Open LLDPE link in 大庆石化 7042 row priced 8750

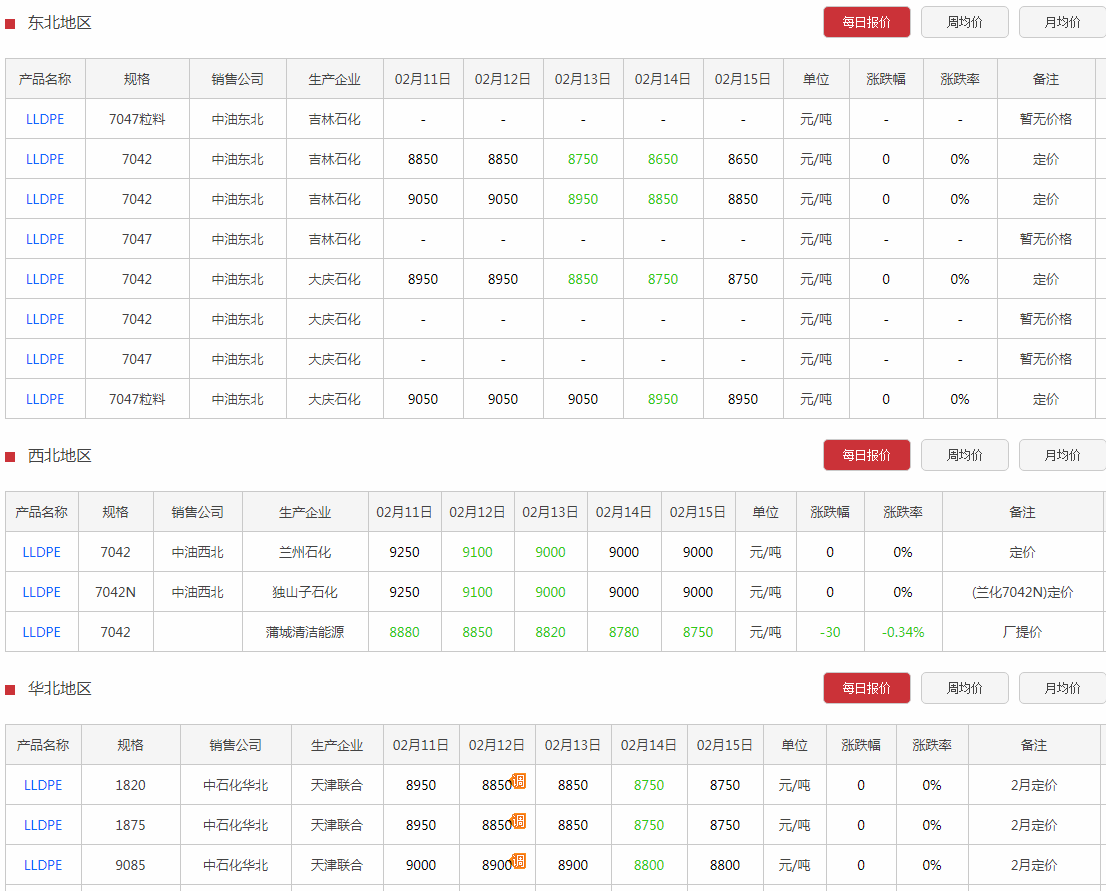[45, 279]
